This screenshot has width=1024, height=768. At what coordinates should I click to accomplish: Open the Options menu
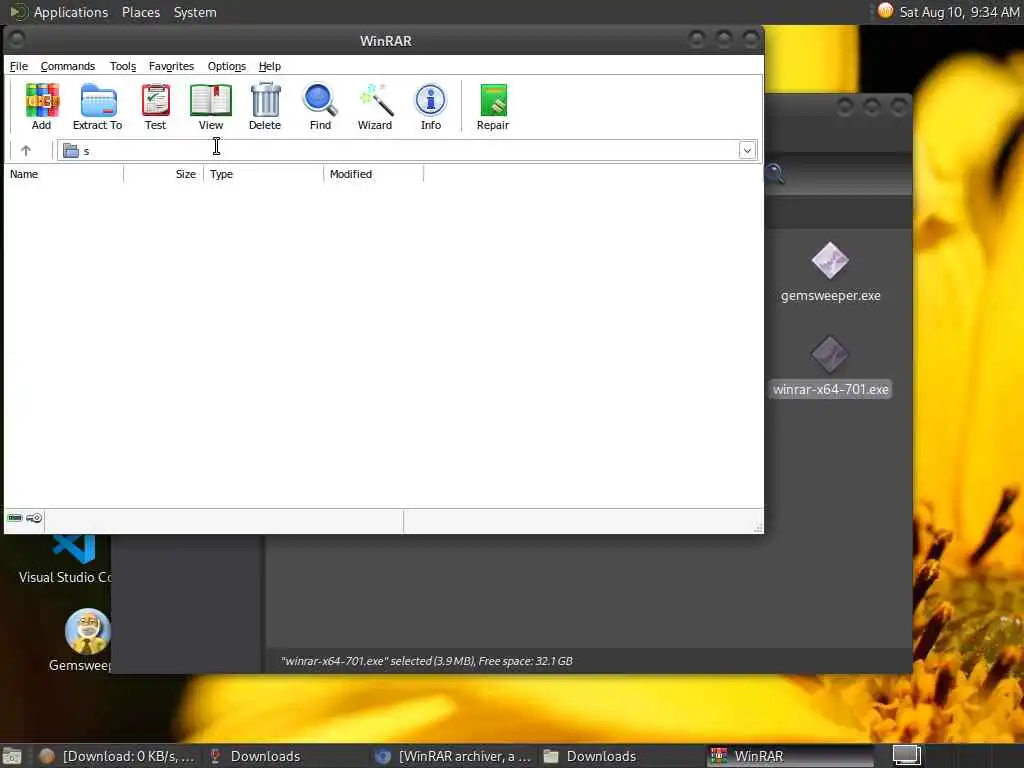[227, 66]
